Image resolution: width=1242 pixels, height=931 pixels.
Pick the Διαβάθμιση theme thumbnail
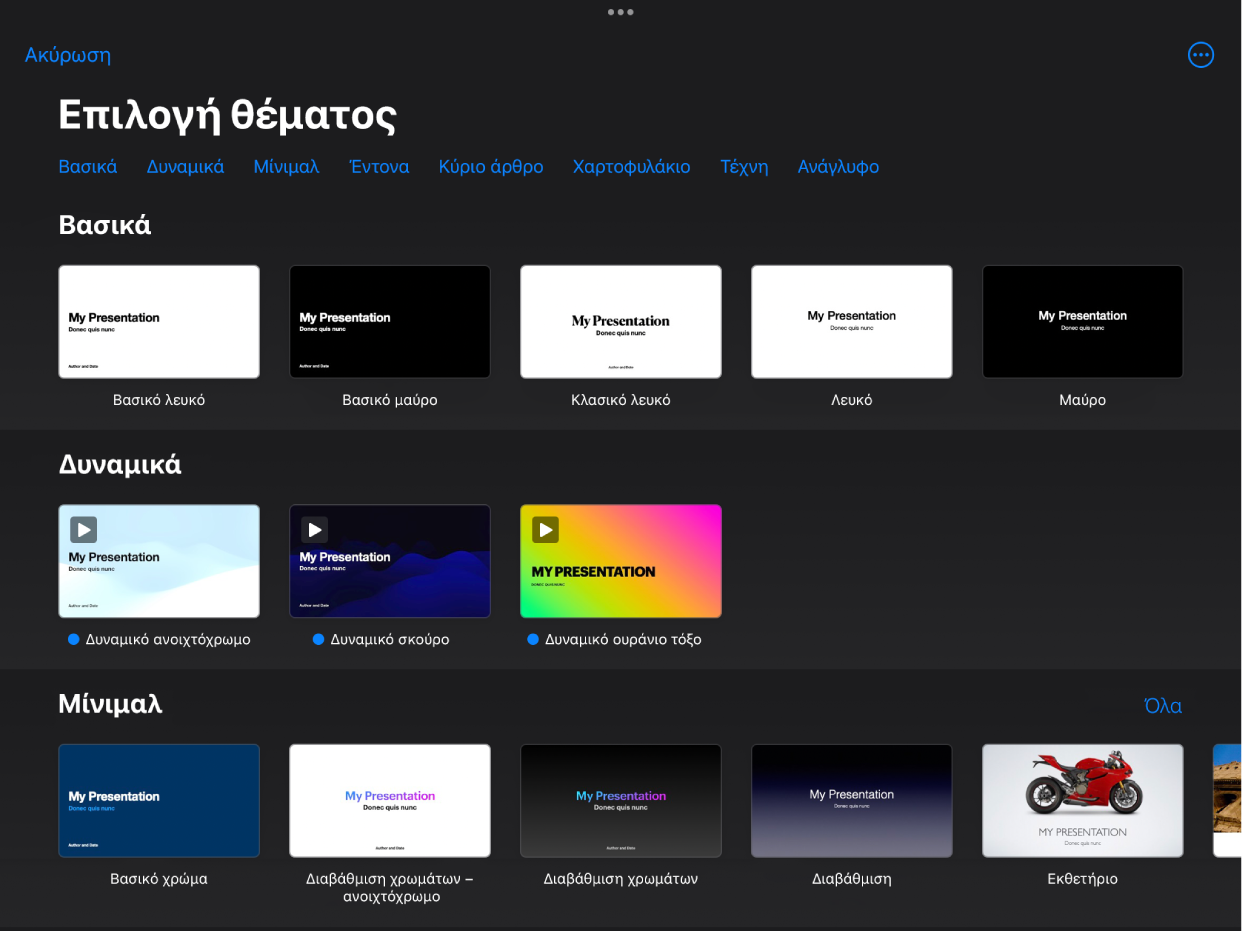pyautogui.click(x=852, y=801)
